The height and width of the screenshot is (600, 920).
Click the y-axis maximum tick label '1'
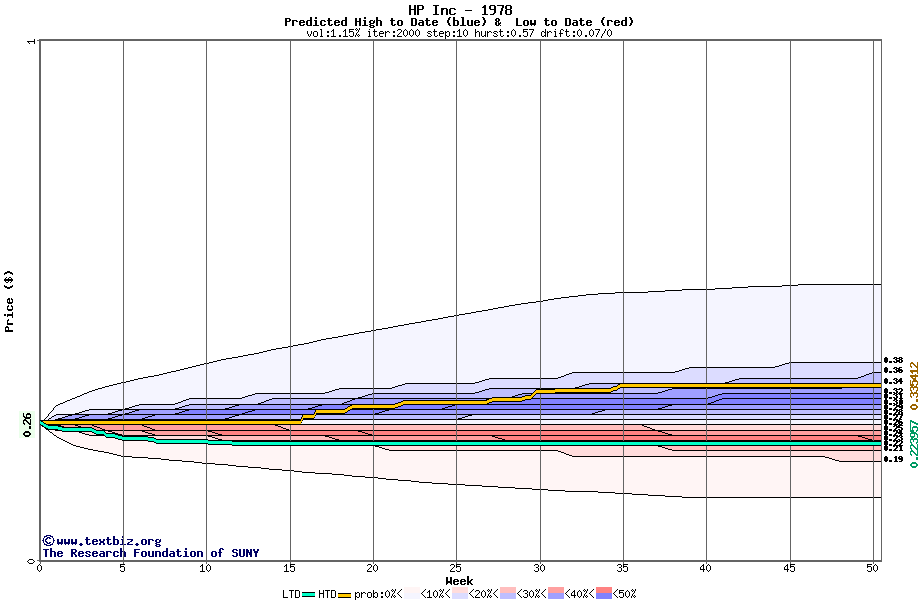tap(31, 41)
